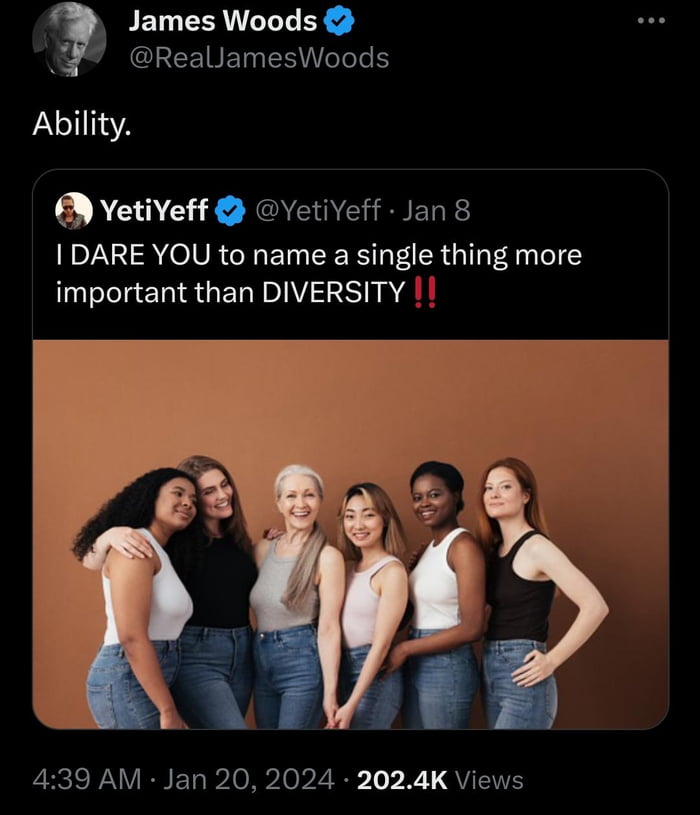Open the @YetiYeff handle in quoted tweet
Screen dimensions: 700x815
(x=318, y=211)
